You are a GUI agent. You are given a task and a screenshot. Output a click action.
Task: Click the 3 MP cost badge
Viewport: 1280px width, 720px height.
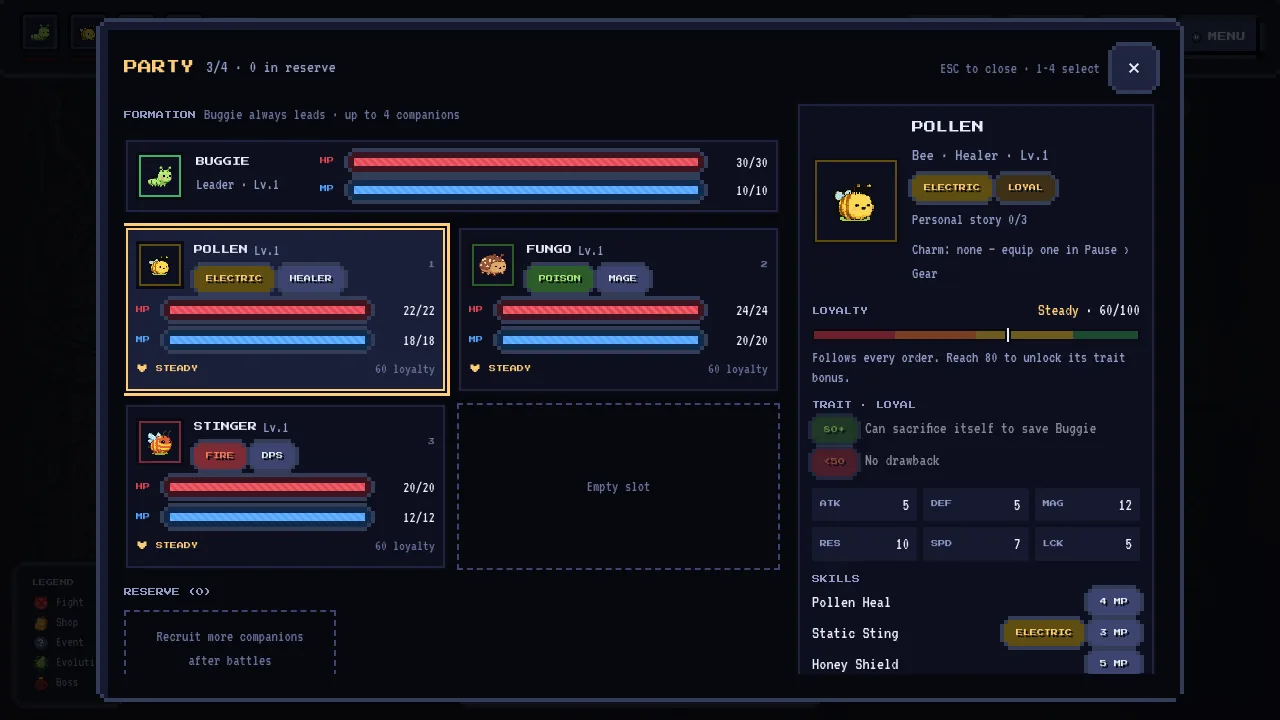point(1113,632)
